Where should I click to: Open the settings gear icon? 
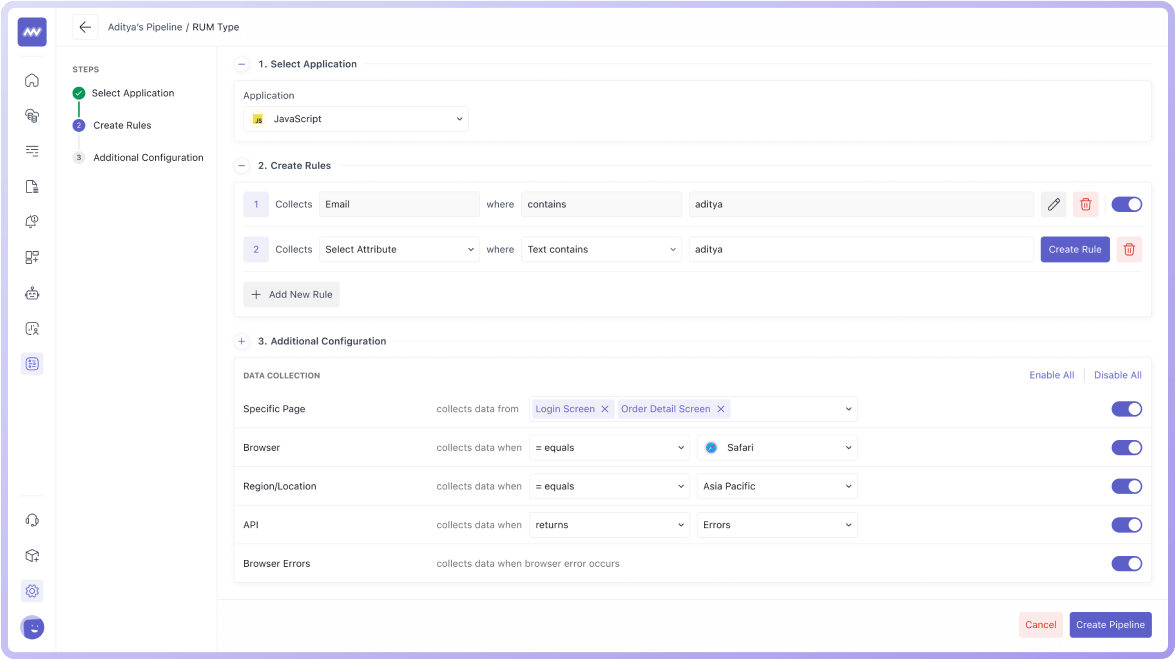coord(32,591)
